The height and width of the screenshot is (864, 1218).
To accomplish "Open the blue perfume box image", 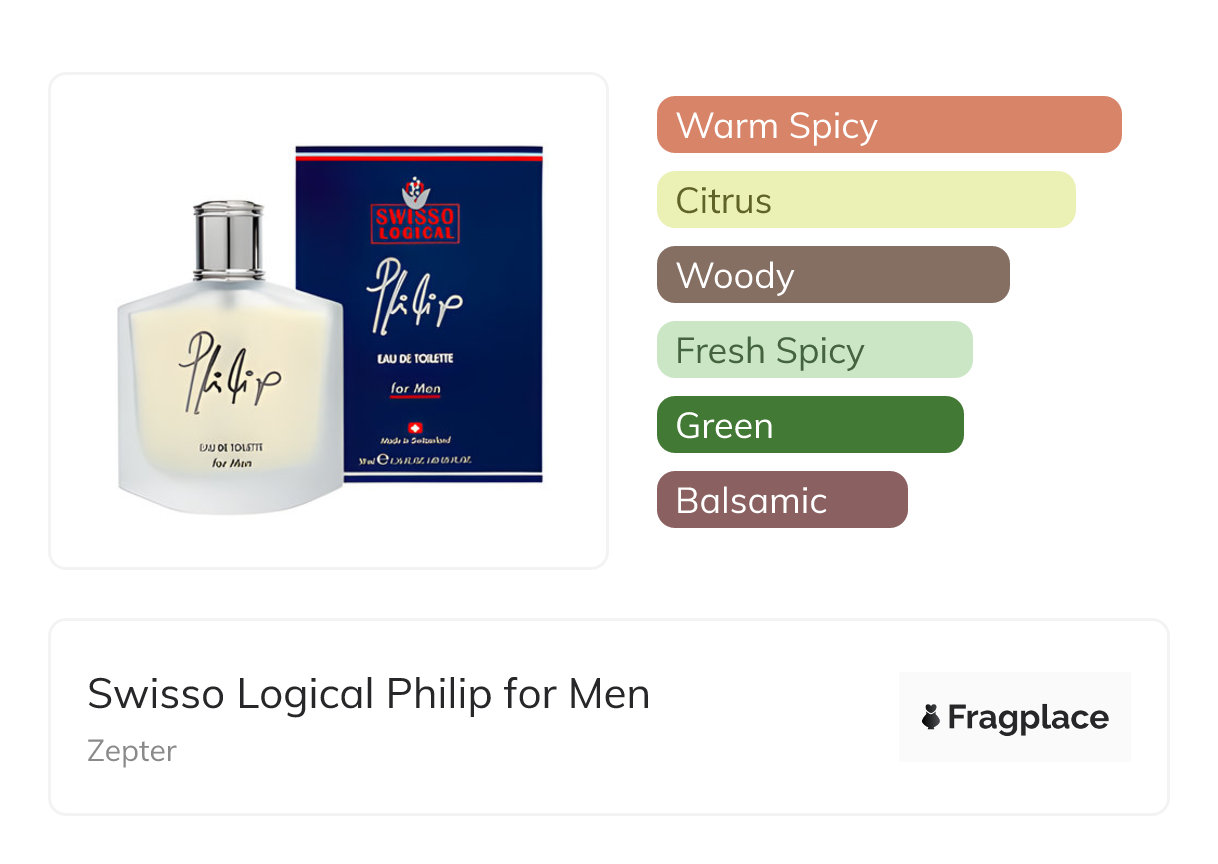I will [419, 314].
